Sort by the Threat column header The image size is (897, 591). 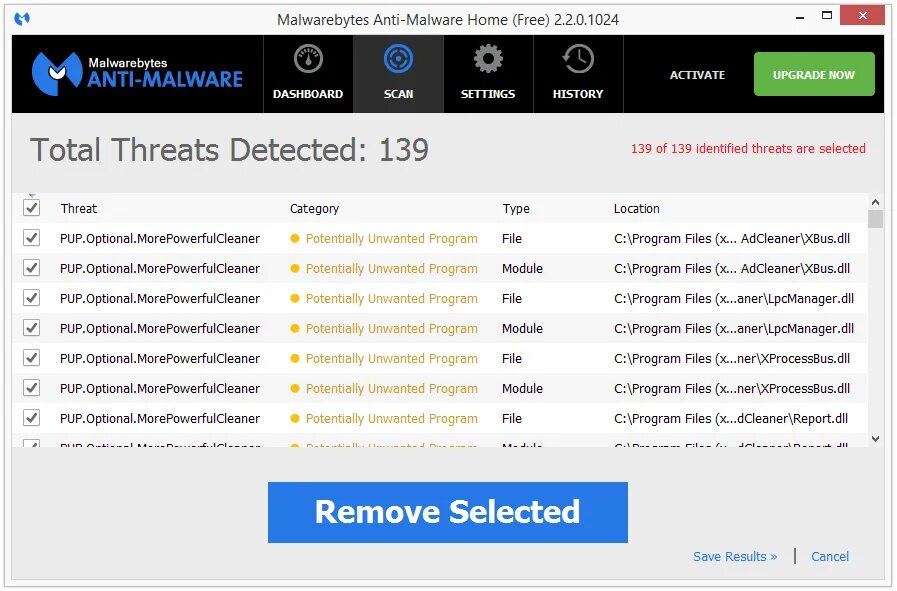pos(79,209)
